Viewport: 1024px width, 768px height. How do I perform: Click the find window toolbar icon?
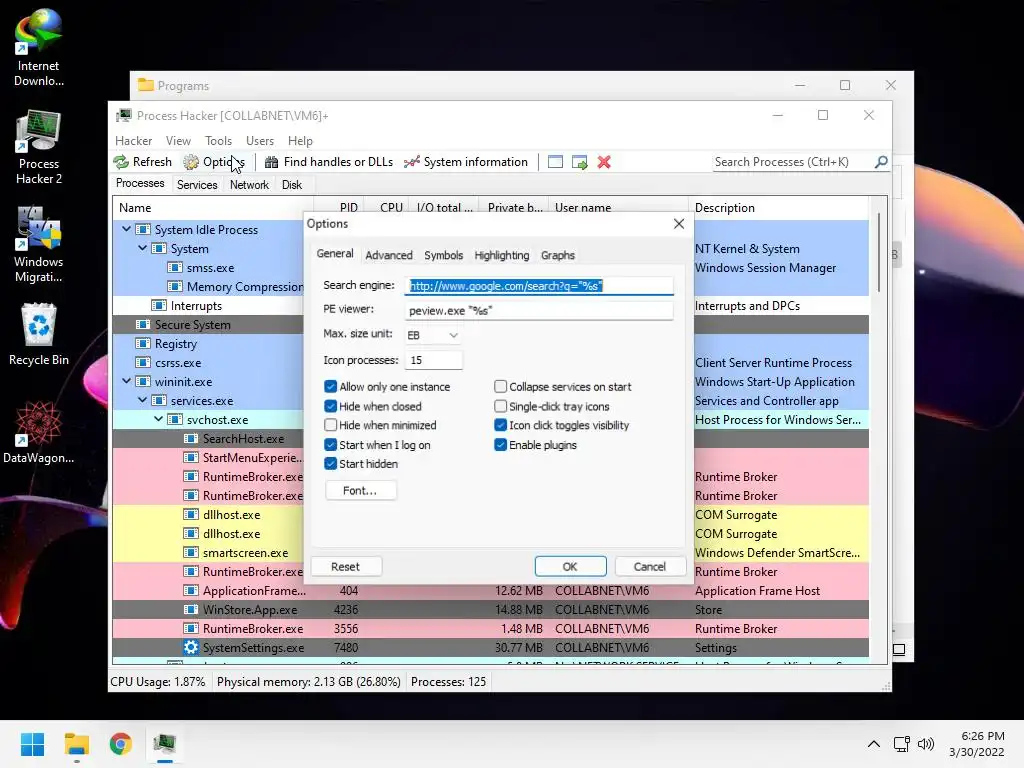pos(555,162)
